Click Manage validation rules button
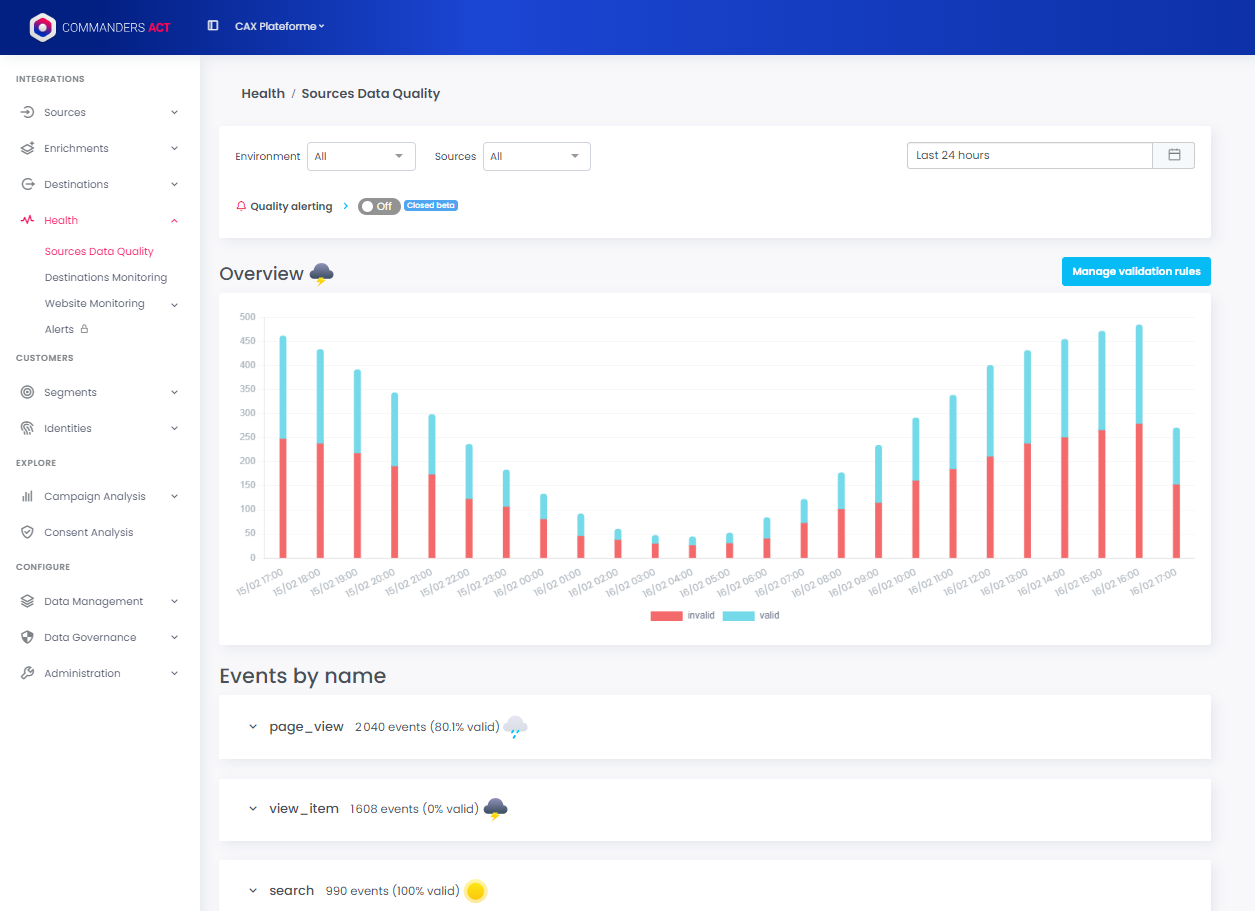This screenshot has width=1255, height=911. point(1136,271)
